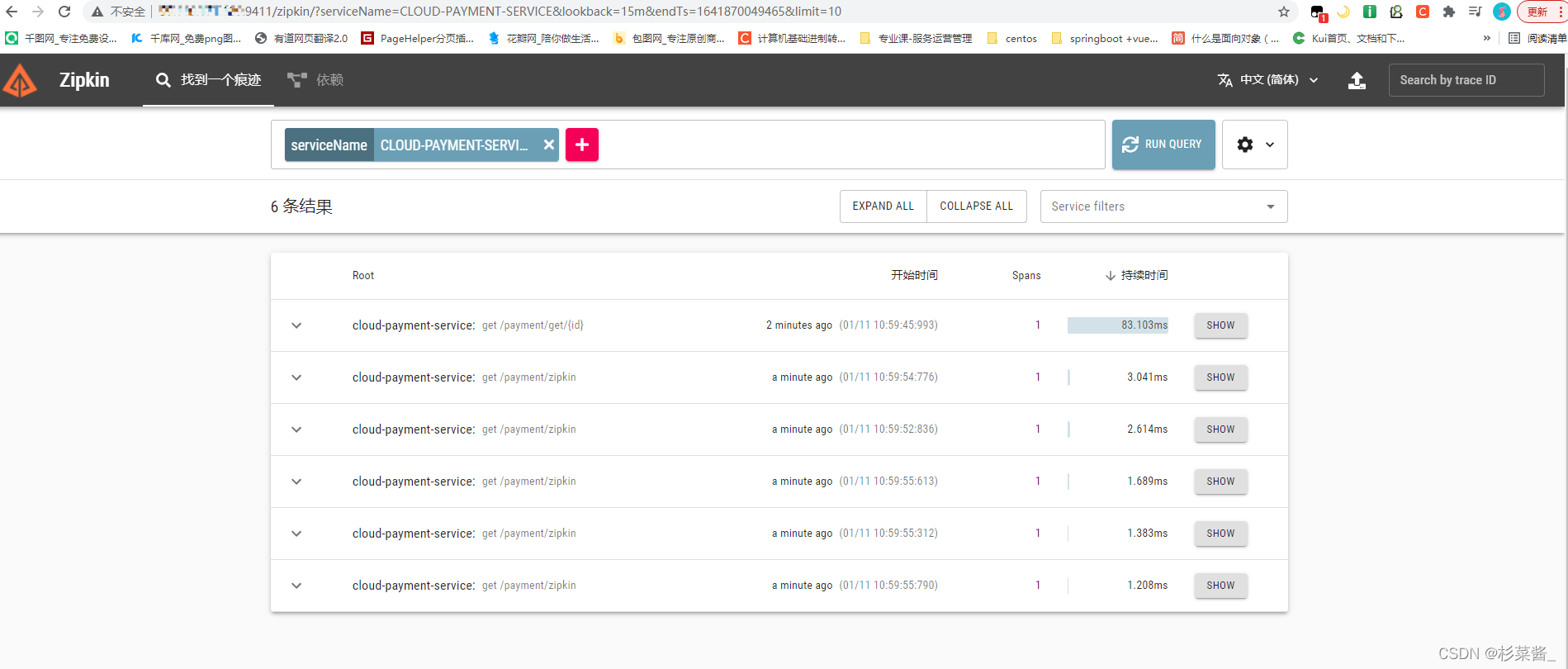Expand the 83.103ms trace row
Image resolution: width=1568 pixels, height=669 pixels.
point(296,325)
